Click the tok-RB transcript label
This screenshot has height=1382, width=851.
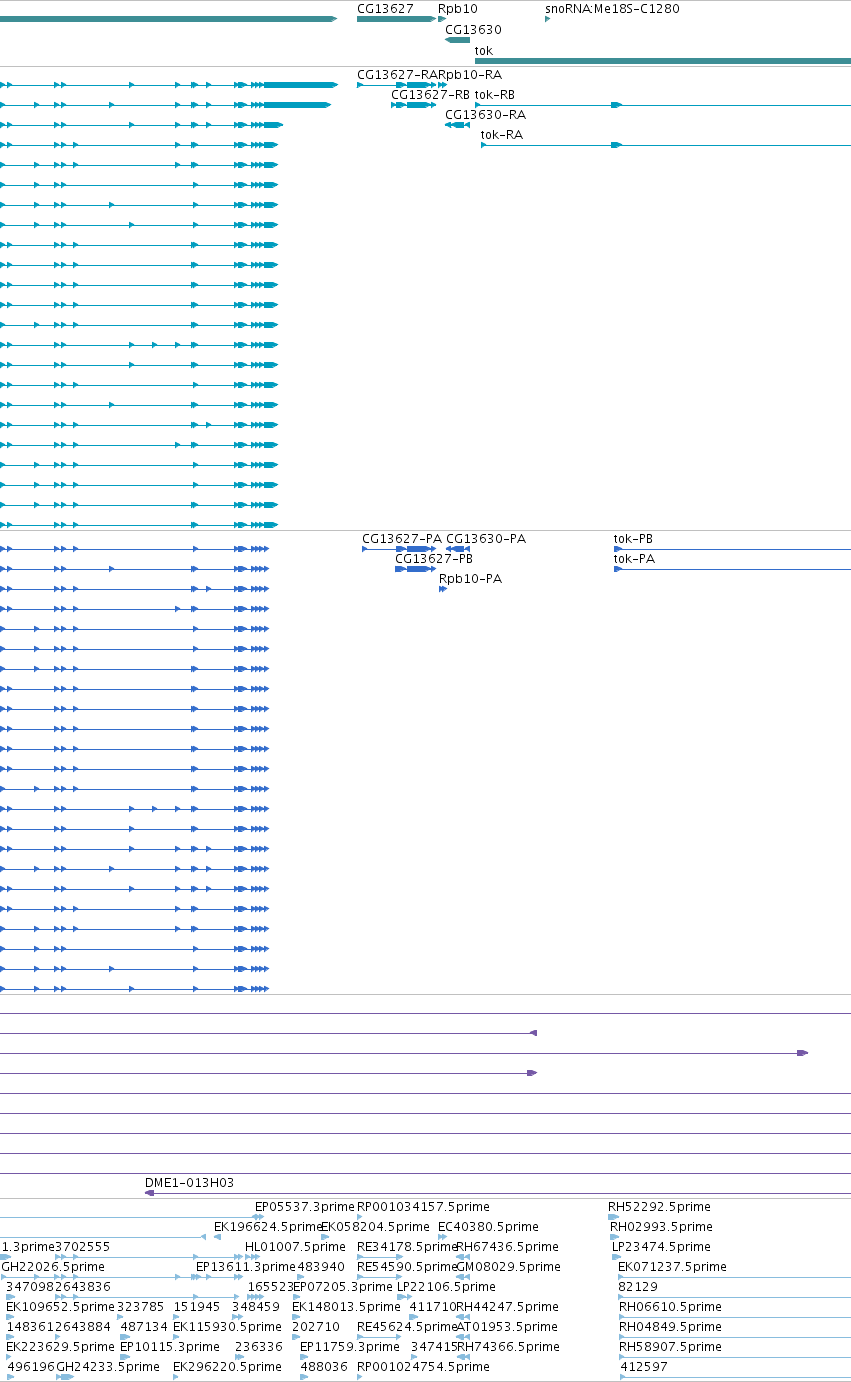(x=495, y=94)
